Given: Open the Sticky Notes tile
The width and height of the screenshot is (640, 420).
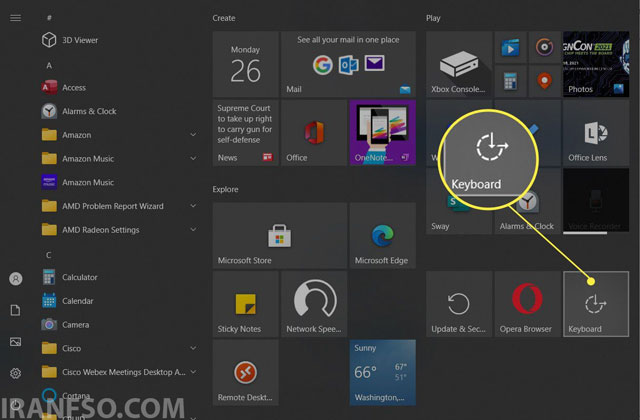Looking at the screenshot, I should point(245,304).
